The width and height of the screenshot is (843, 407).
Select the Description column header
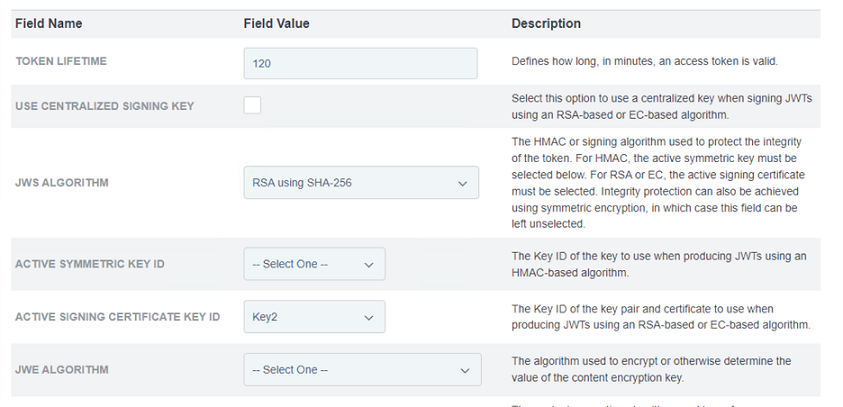pos(546,24)
